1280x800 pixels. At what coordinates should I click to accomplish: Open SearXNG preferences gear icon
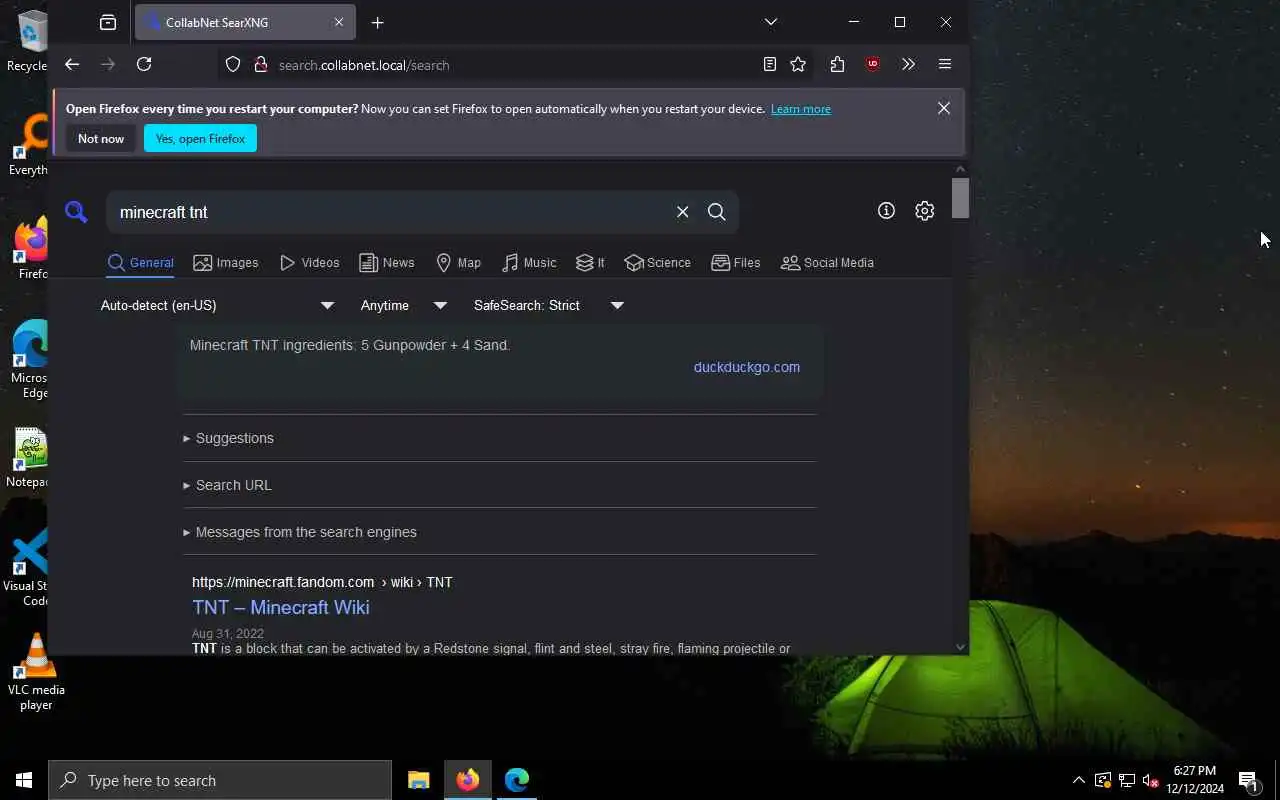click(924, 210)
